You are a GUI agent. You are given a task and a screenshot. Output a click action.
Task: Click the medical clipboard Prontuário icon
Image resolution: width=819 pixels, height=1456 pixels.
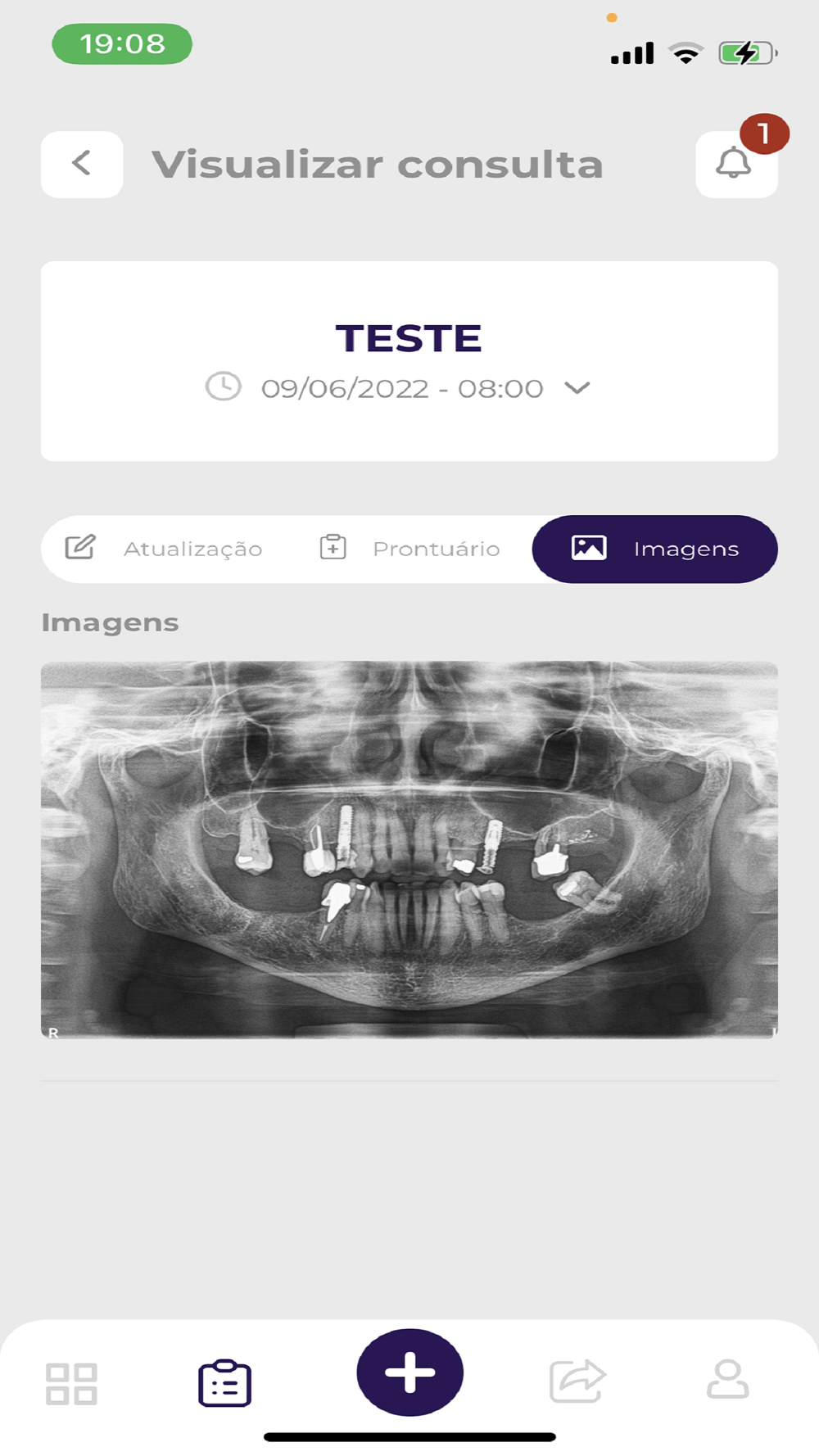[333, 547]
